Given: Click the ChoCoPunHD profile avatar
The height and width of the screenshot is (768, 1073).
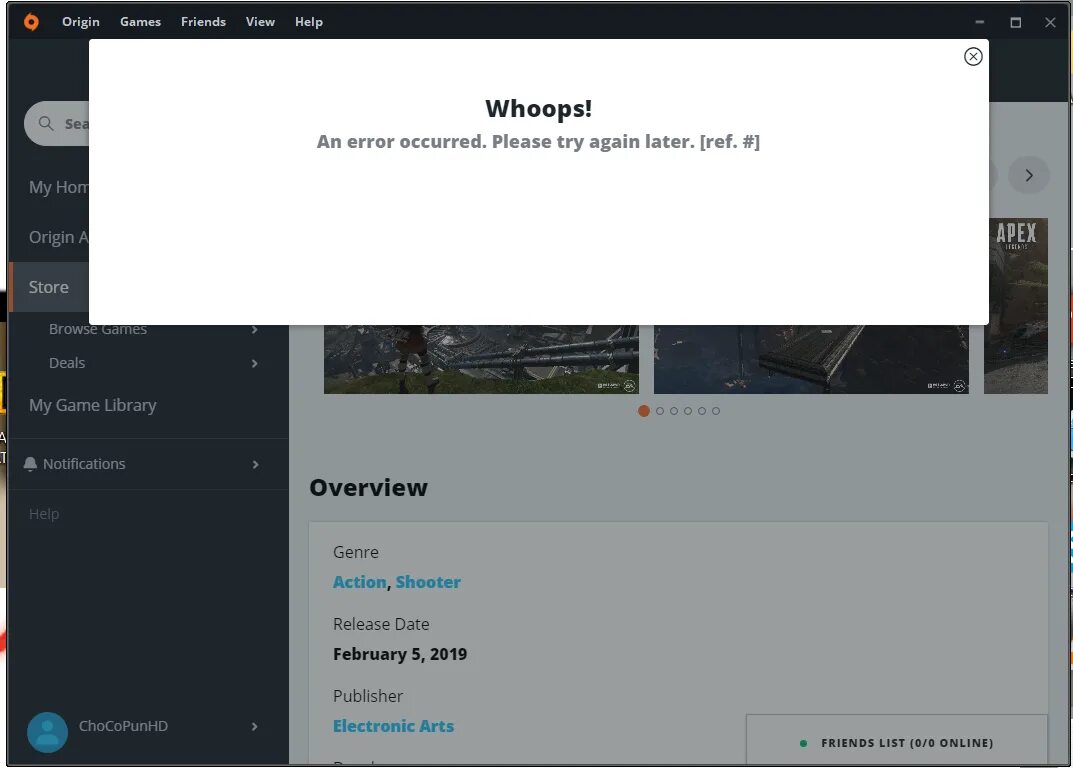Looking at the screenshot, I should 47,732.
